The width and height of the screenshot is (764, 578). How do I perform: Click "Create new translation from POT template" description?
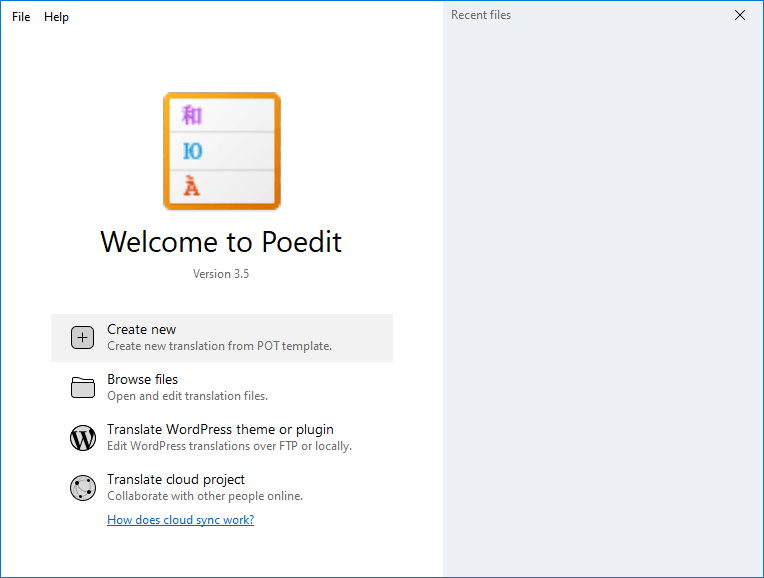[219, 346]
